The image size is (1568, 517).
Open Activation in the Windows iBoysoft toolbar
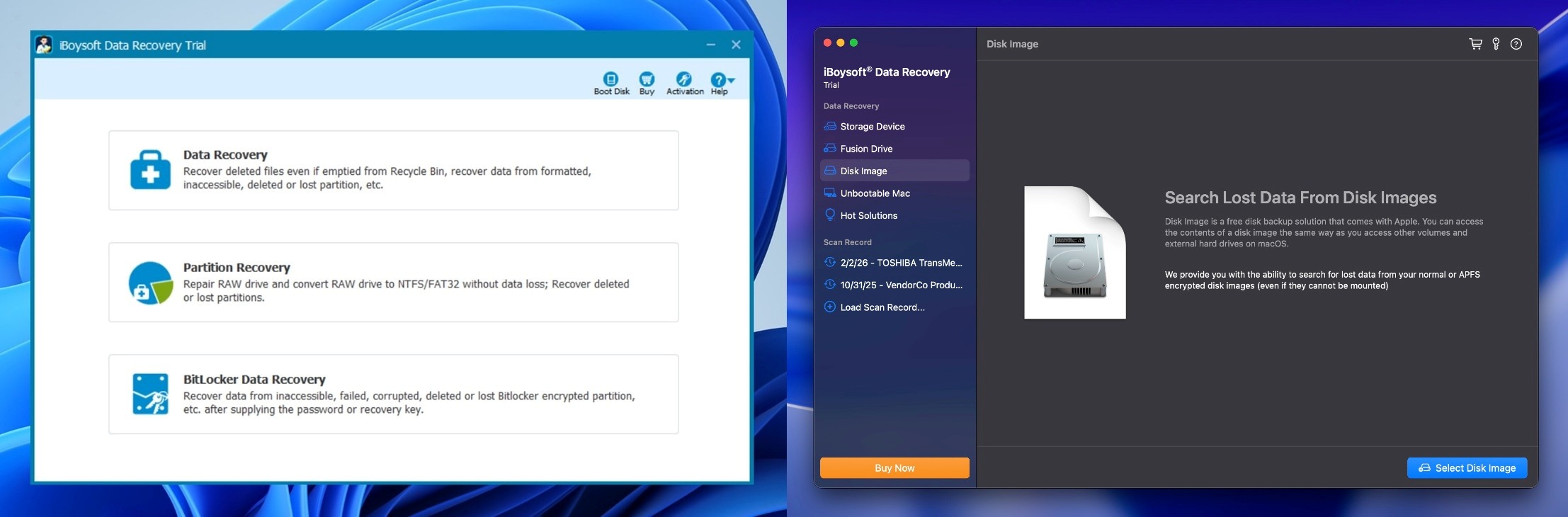(x=684, y=83)
